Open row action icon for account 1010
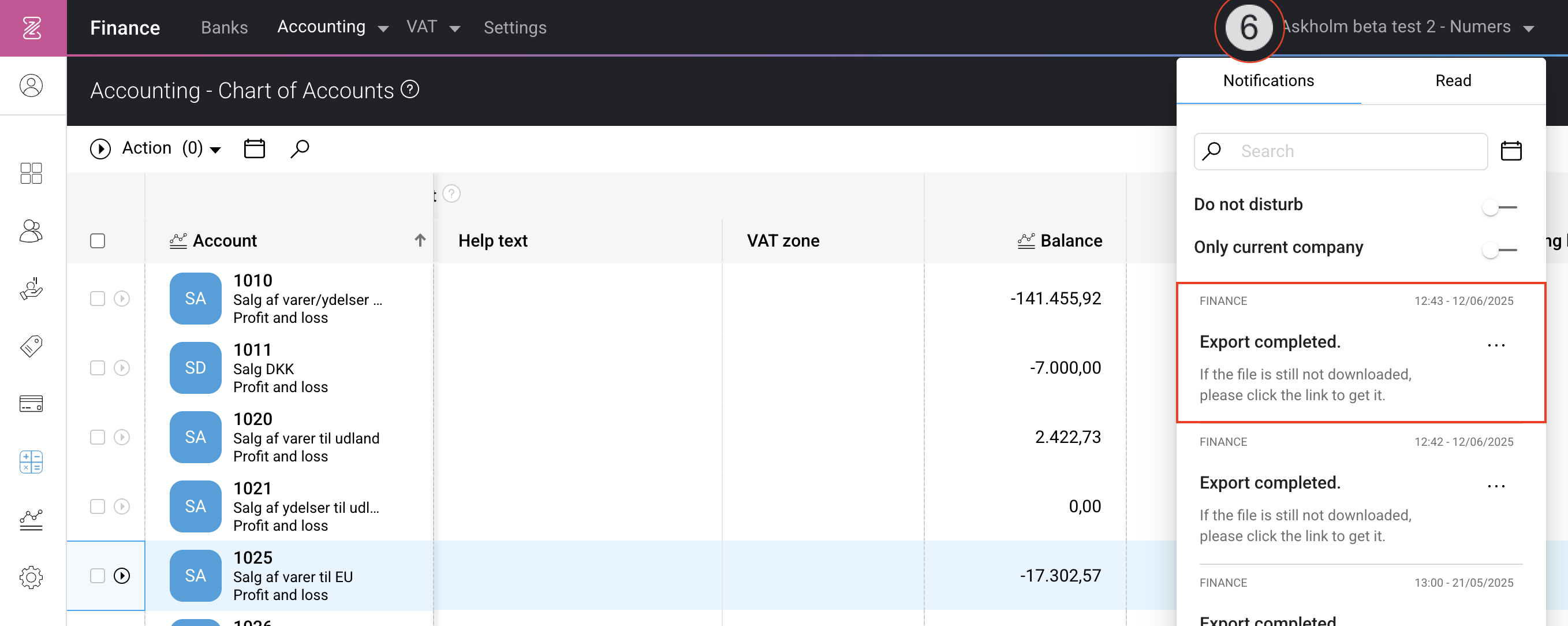 point(122,299)
